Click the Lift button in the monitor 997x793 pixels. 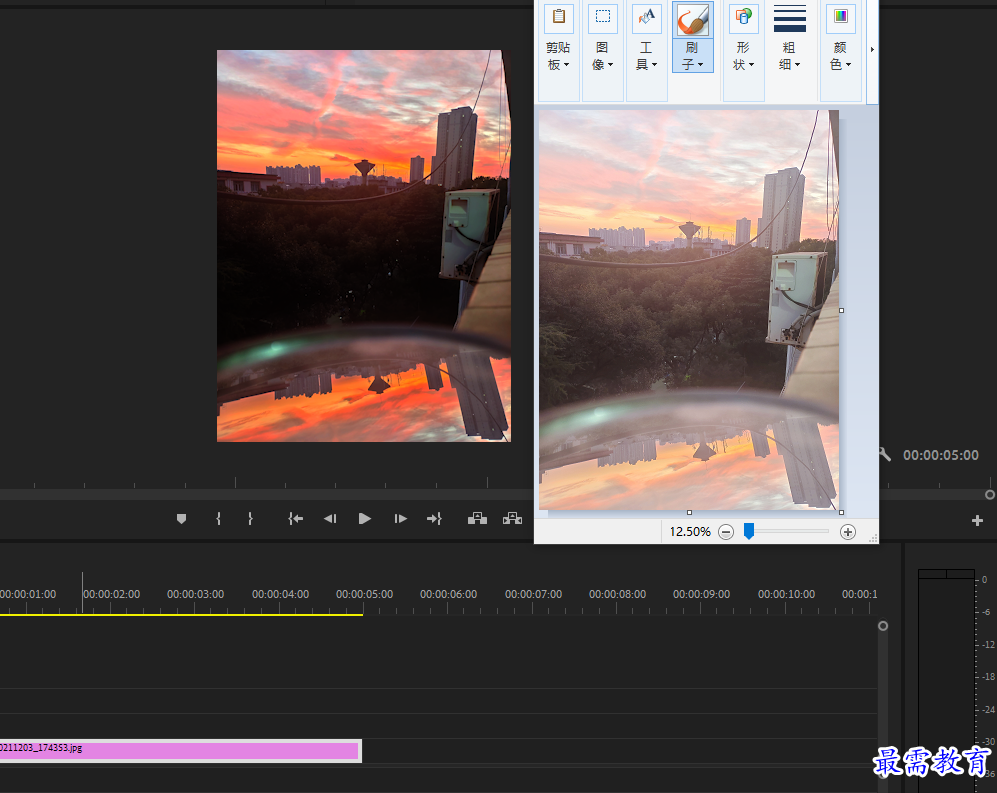[478, 519]
